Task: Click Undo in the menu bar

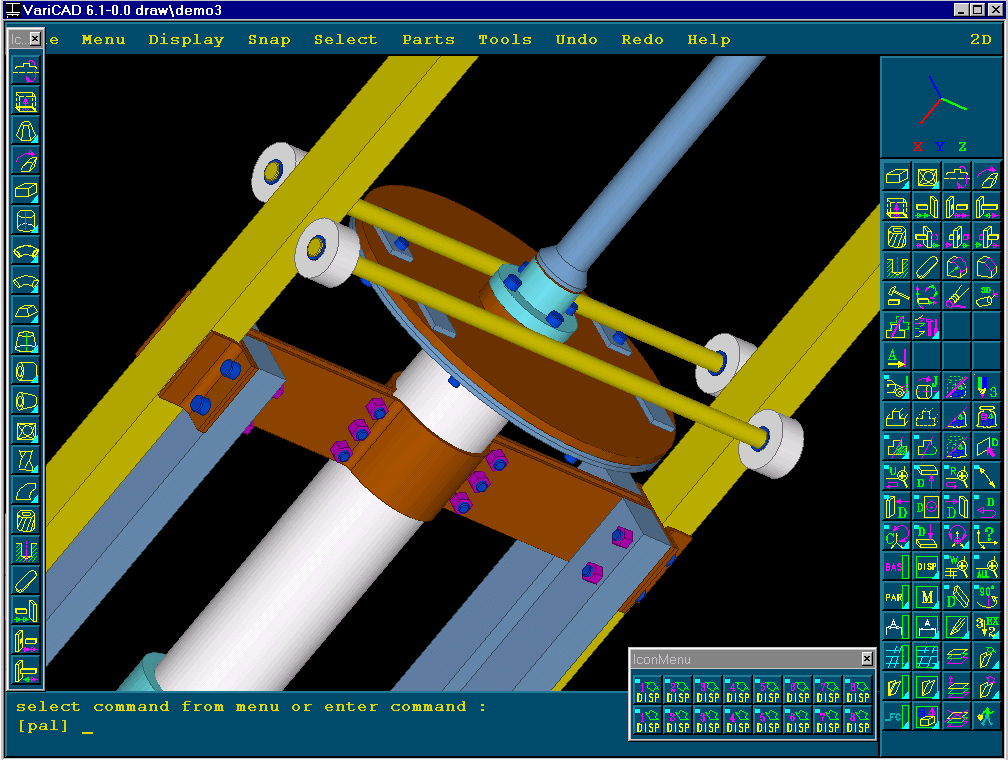Action: click(576, 40)
